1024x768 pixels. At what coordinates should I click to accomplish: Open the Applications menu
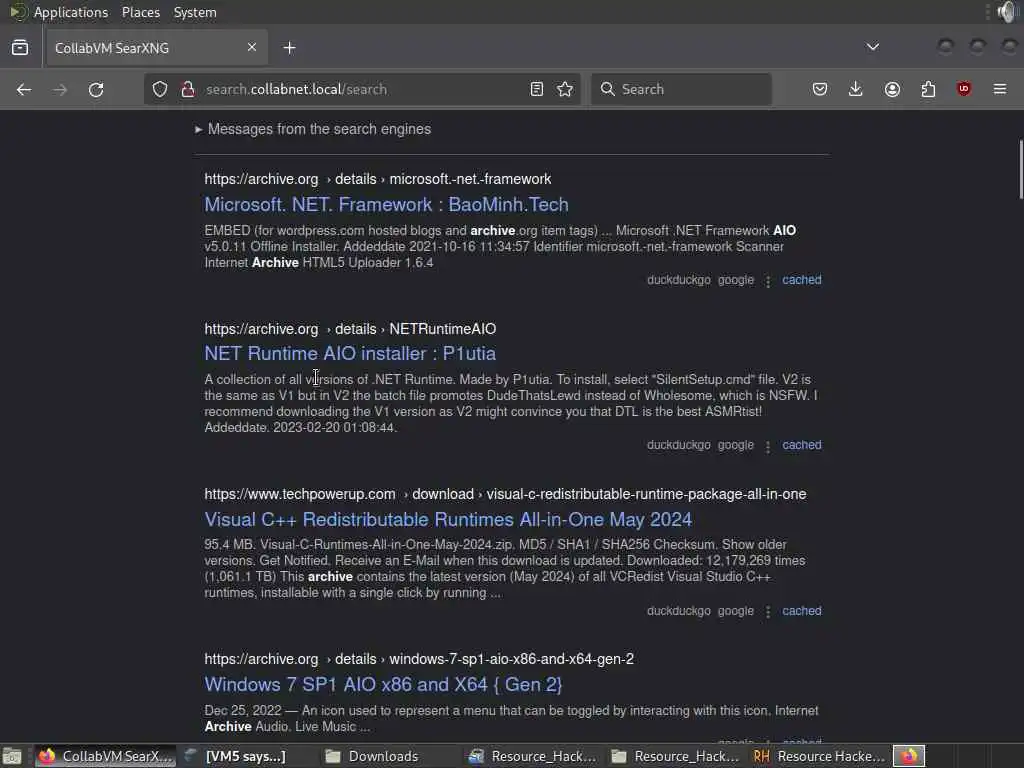click(x=71, y=12)
